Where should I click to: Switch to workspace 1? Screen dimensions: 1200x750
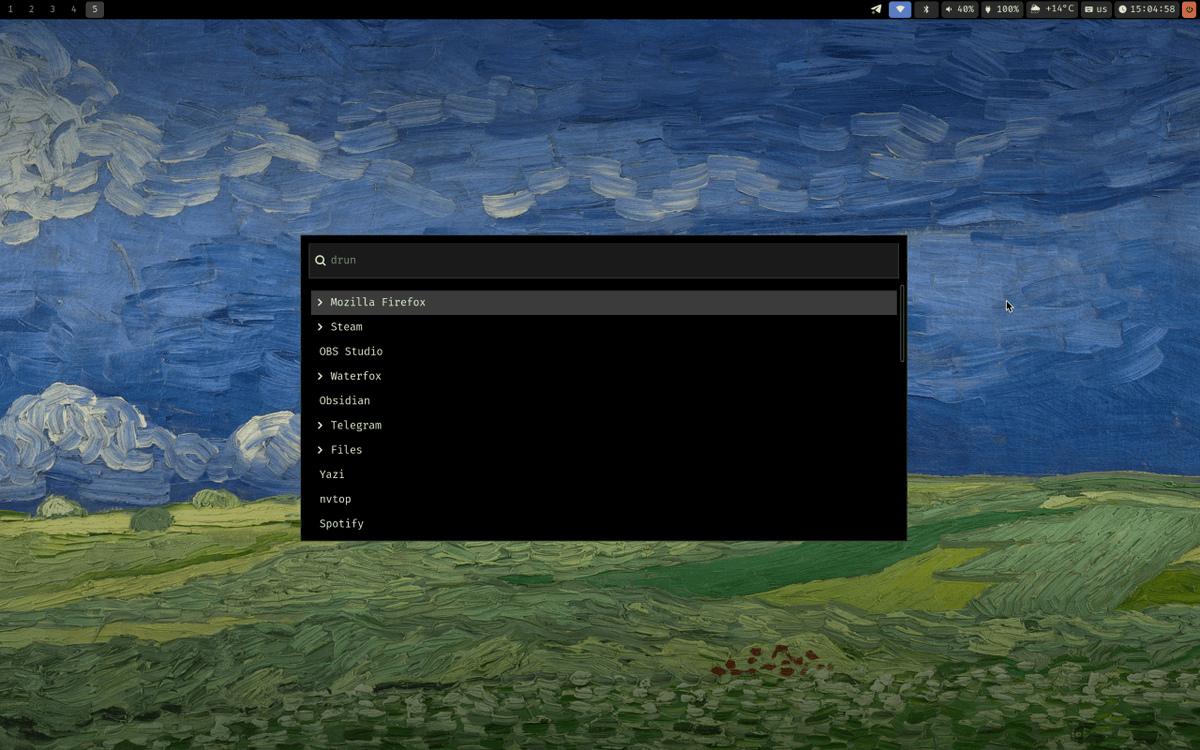pyautogui.click(x=11, y=9)
